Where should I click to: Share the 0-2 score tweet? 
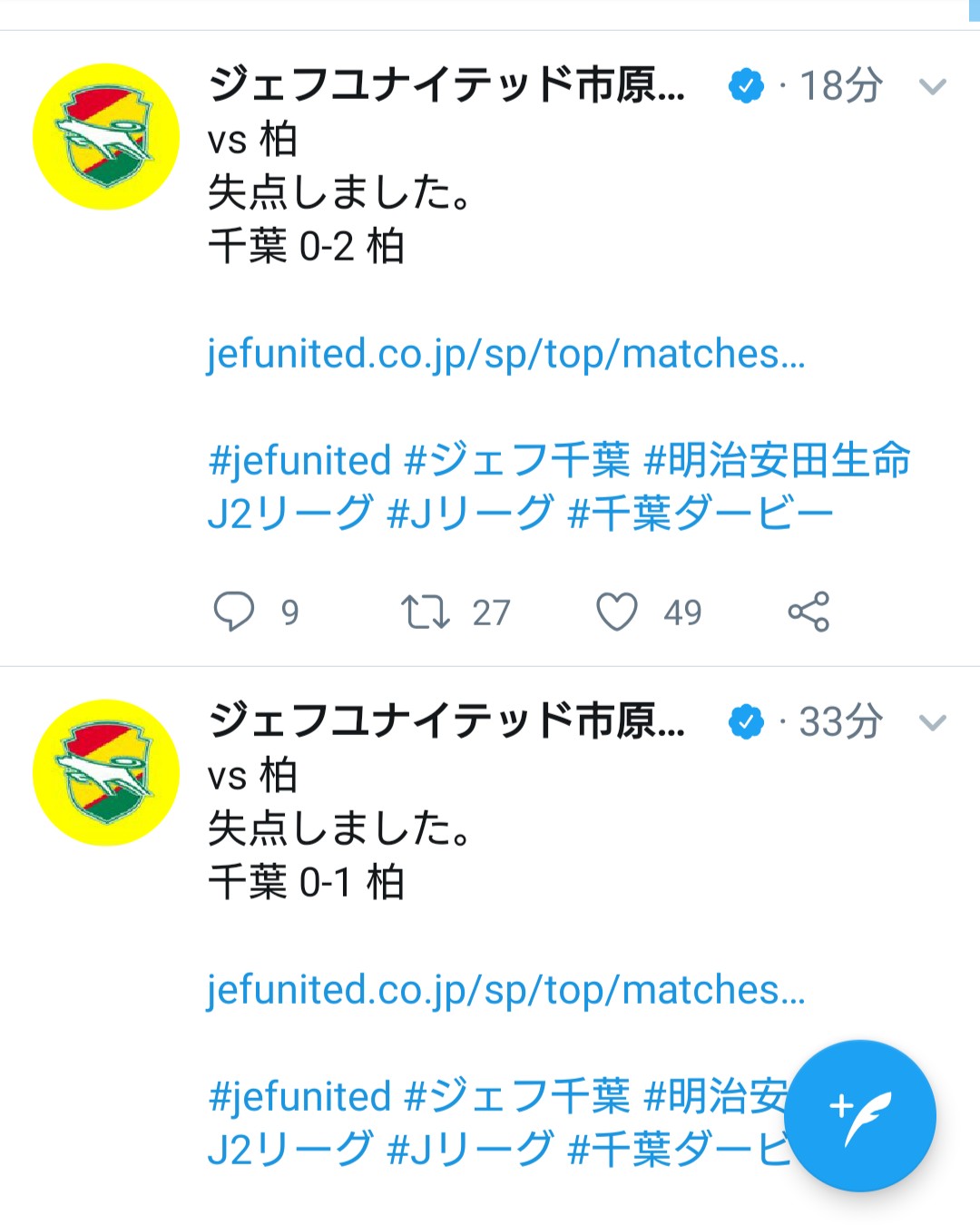808,611
